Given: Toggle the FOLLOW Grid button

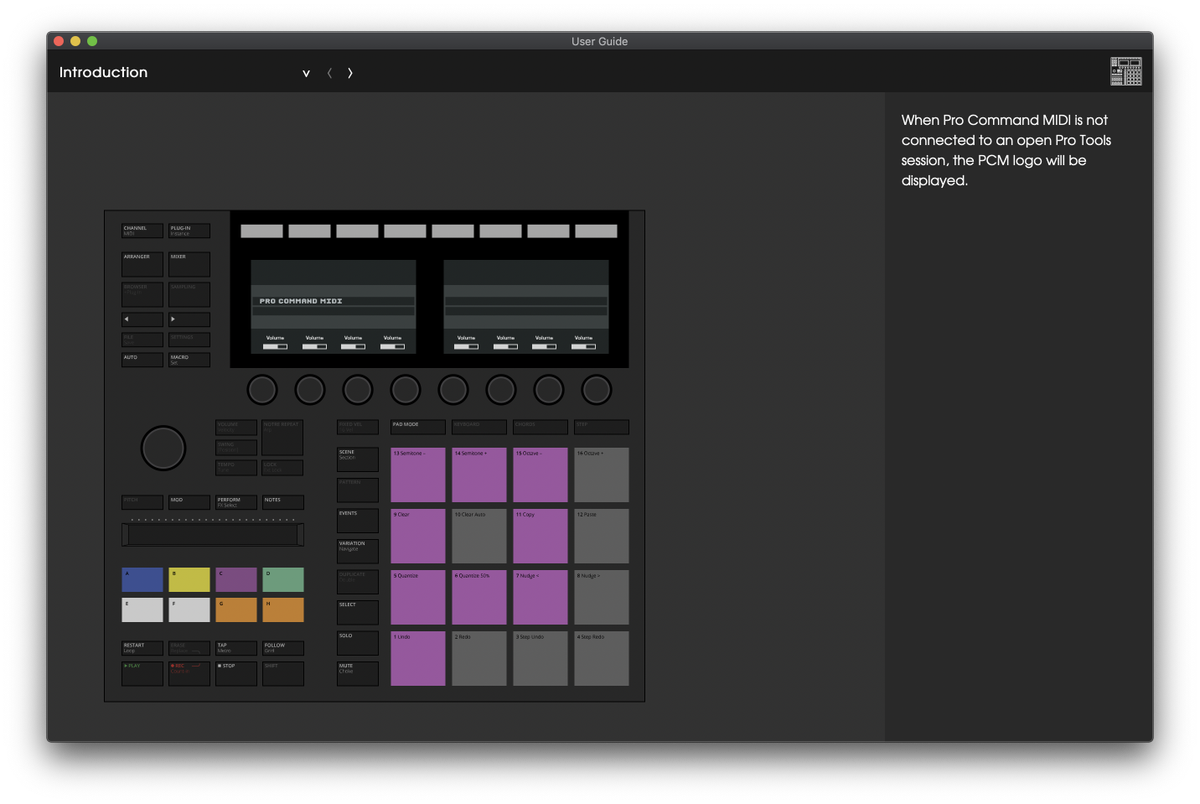Looking at the screenshot, I should 283,648.
